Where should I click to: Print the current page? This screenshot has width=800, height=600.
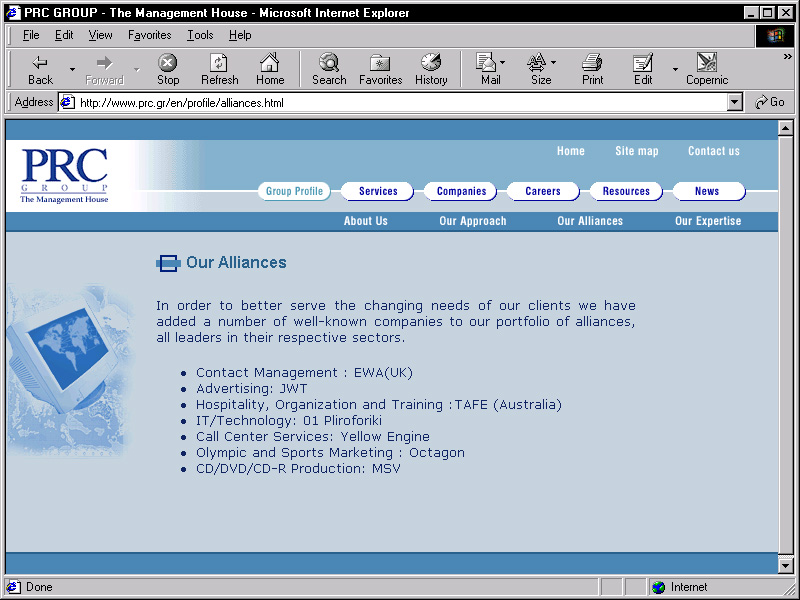tap(592, 69)
